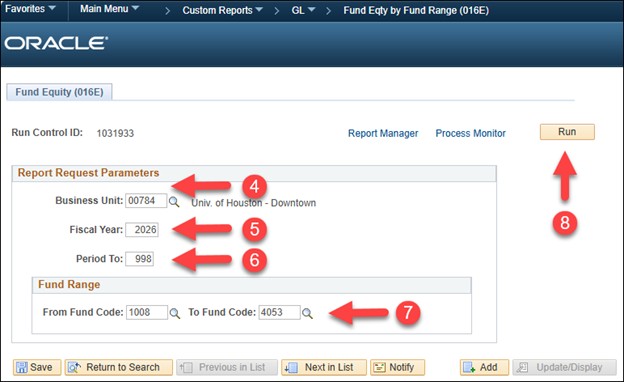Go to Next in List

324,367
